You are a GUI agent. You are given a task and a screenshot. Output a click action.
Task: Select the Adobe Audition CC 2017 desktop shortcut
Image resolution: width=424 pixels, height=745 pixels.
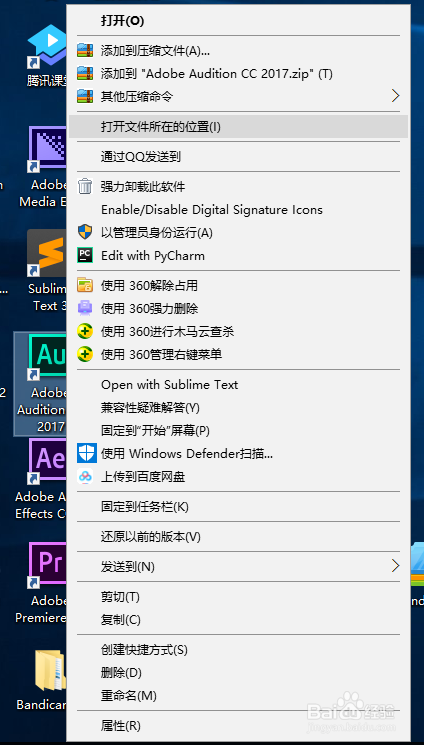click(42, 383)
